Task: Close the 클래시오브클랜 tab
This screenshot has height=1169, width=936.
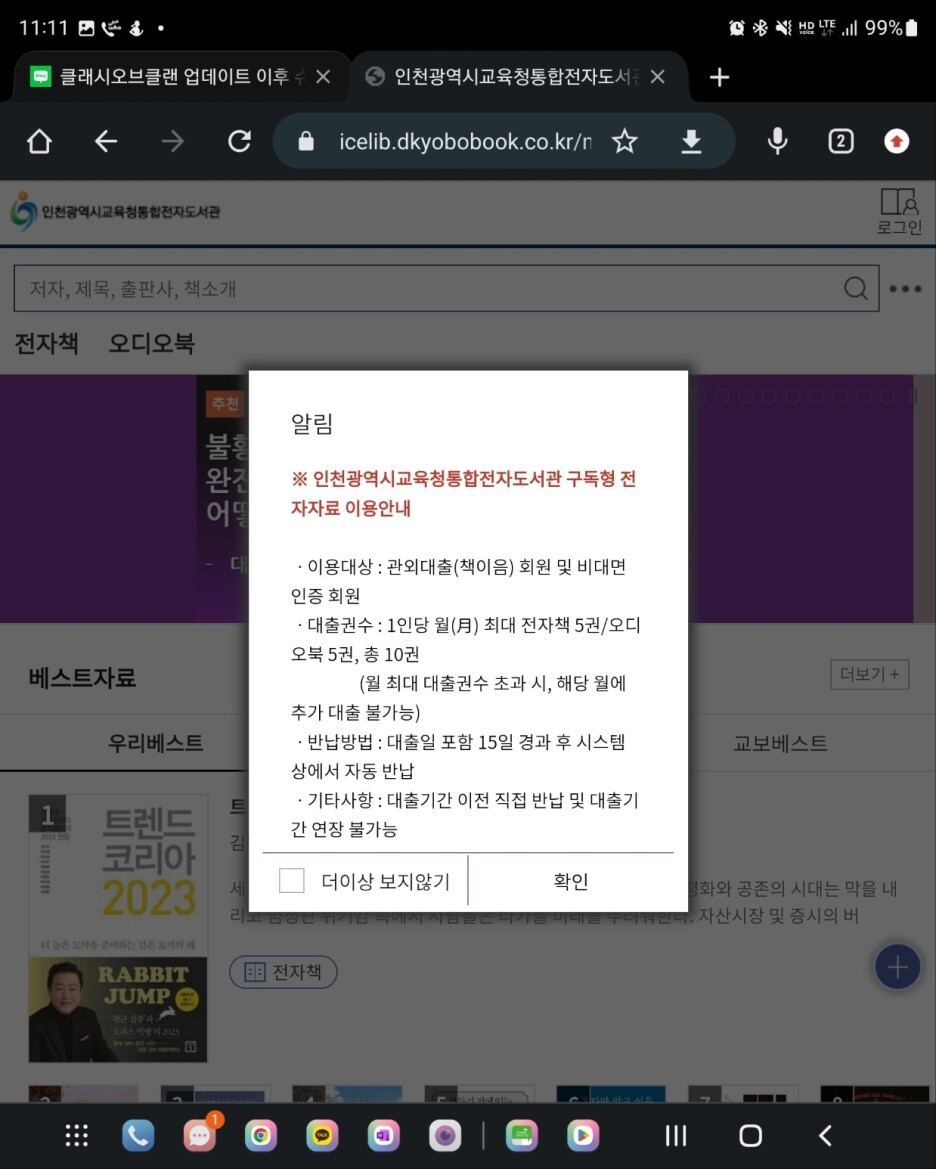Action: (323, 77)
